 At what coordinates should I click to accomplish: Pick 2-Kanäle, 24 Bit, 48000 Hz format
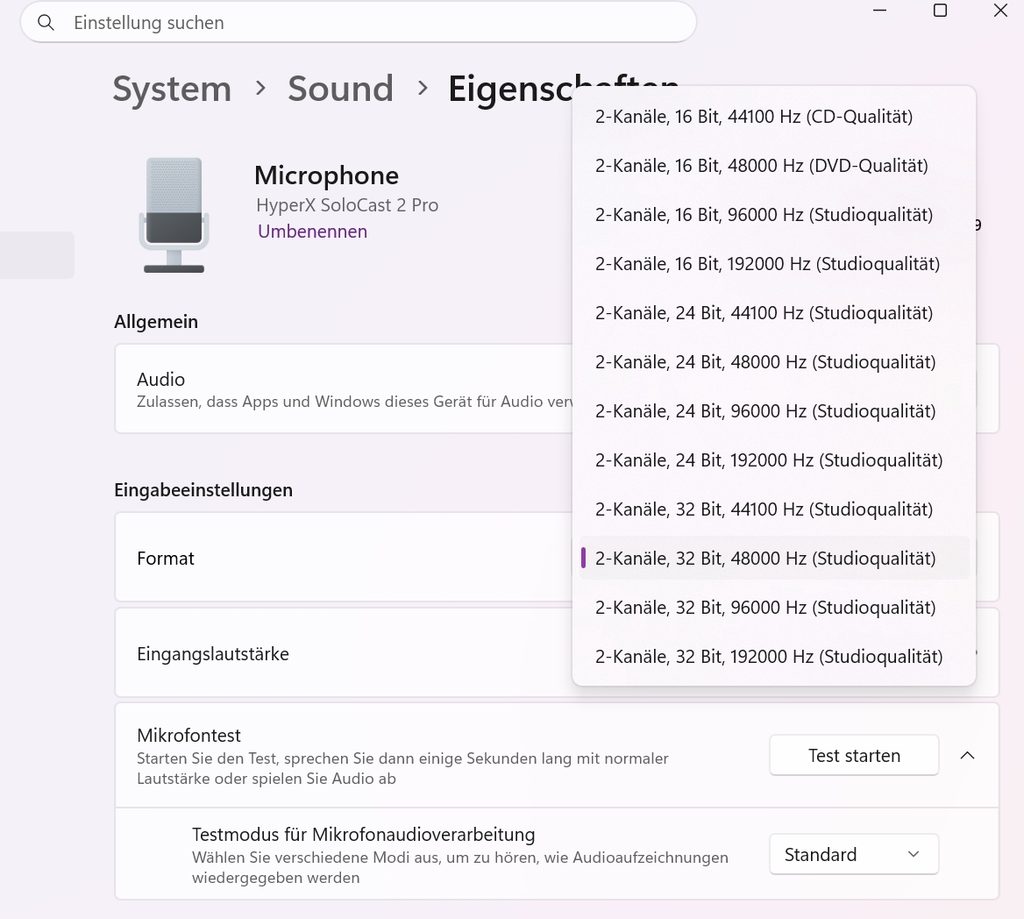pyautogui.click(x=774, y=362)
